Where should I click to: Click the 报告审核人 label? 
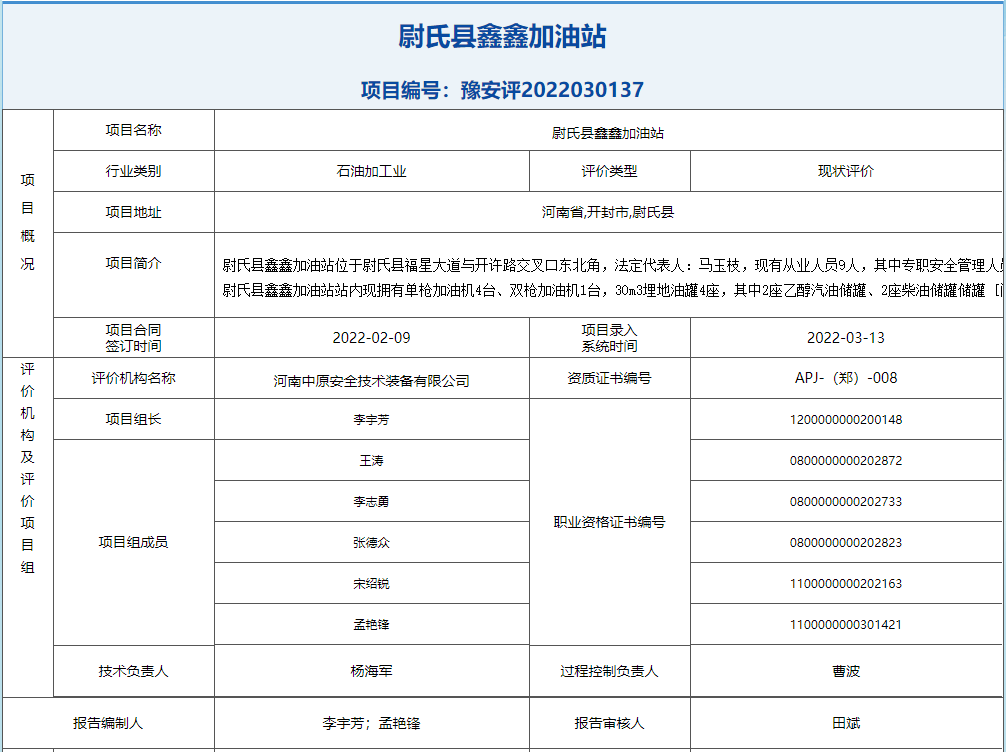click(x=610, y=724)
